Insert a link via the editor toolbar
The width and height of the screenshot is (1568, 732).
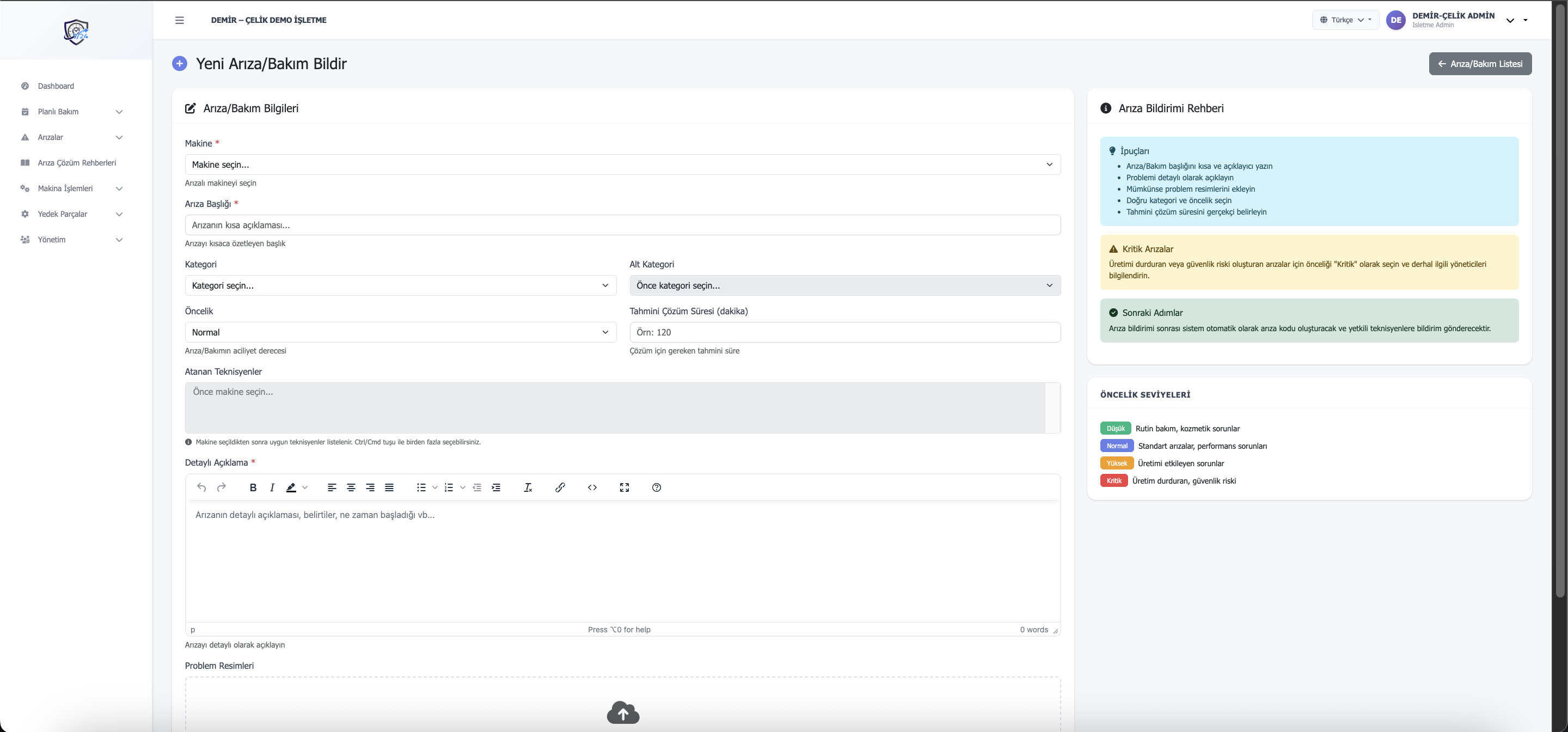[560, 487]
